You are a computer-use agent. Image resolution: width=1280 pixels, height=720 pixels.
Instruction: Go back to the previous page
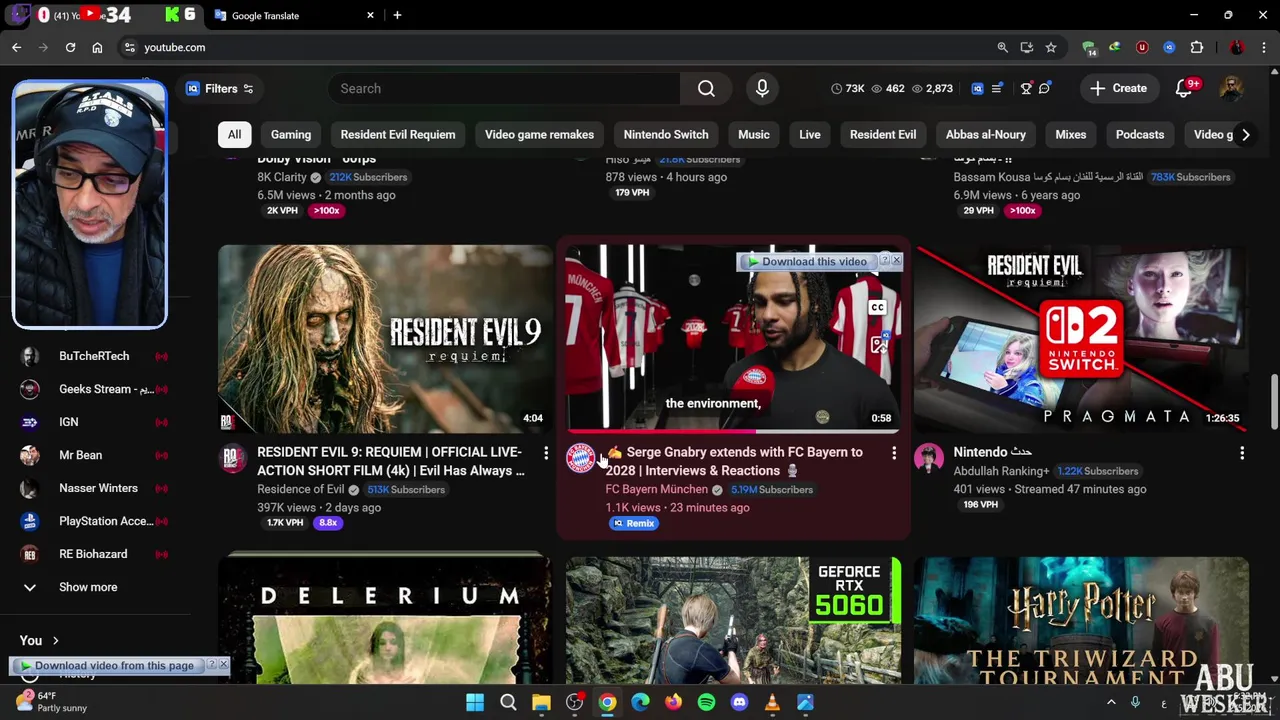(17, 47)
